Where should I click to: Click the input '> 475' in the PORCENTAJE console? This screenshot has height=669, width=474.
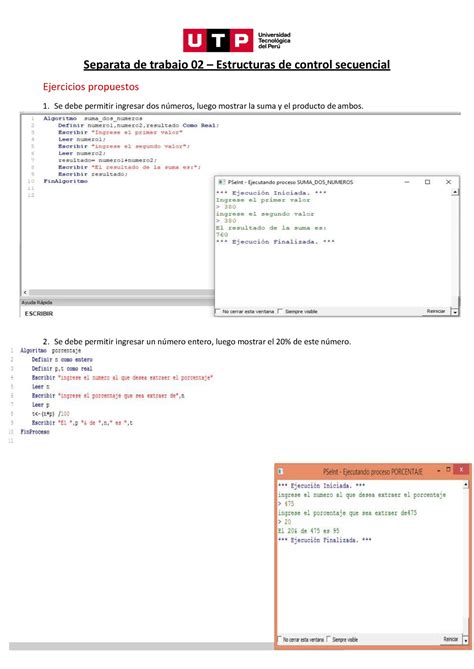(x=286, y=504)
